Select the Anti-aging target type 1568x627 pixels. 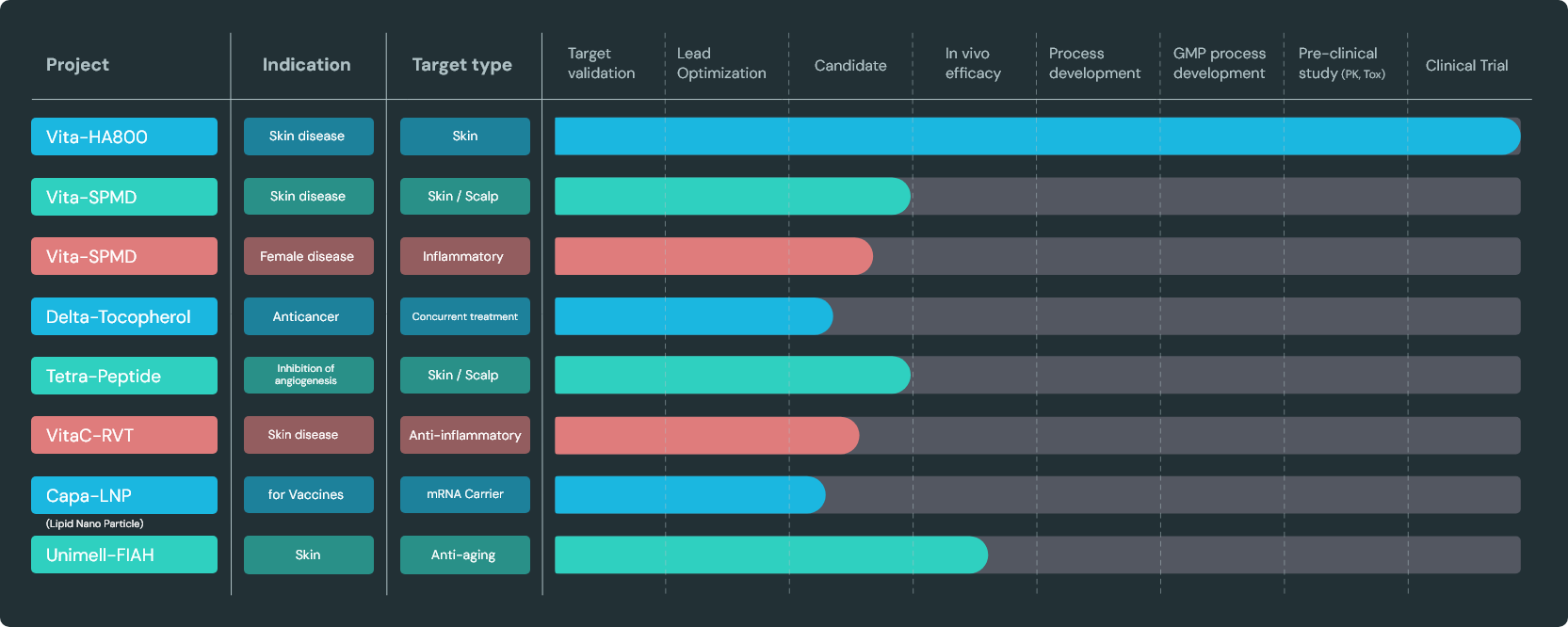[464, 555]
